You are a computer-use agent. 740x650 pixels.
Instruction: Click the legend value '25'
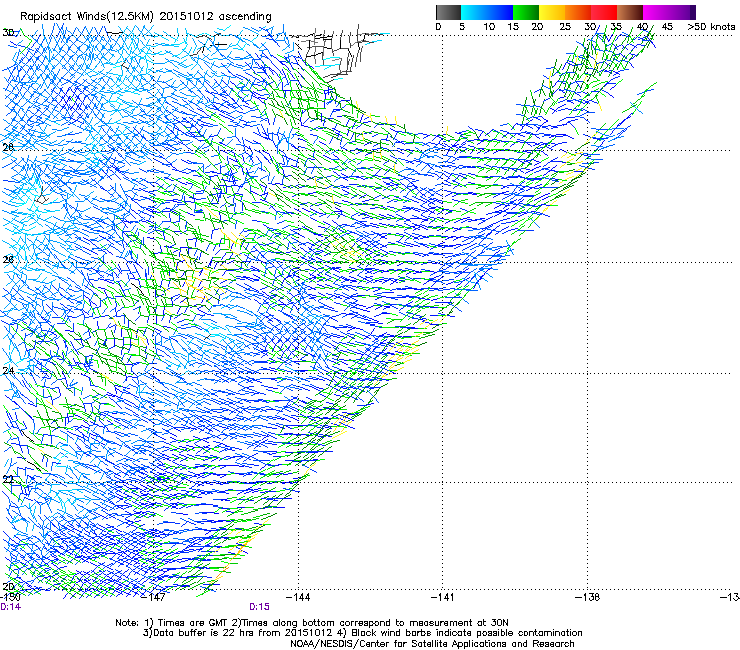point(565,26)
